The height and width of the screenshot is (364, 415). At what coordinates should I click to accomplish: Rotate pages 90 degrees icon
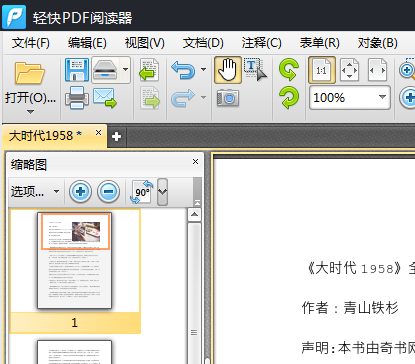click(142, 192)
